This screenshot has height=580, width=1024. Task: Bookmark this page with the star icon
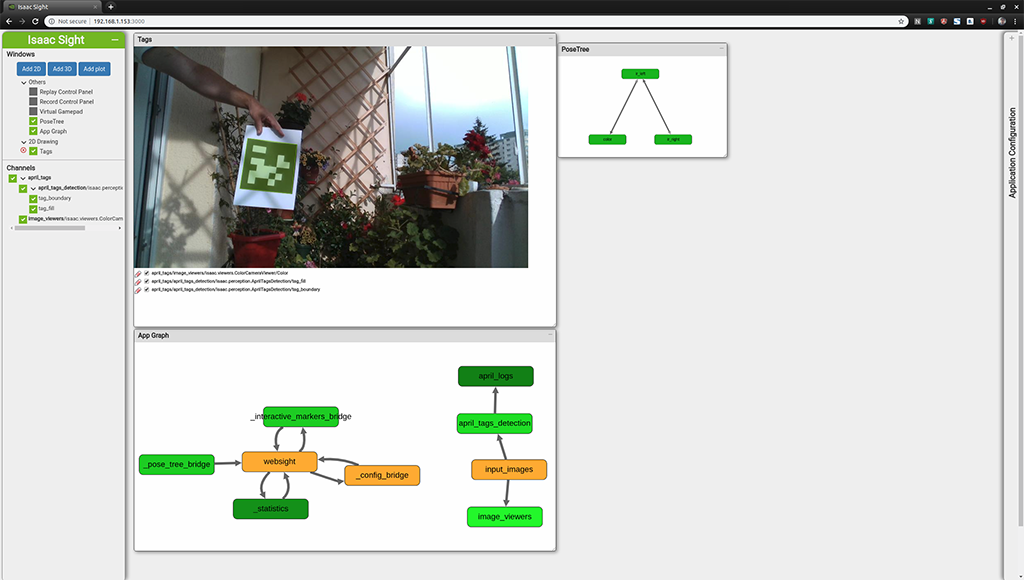point(901,20)
